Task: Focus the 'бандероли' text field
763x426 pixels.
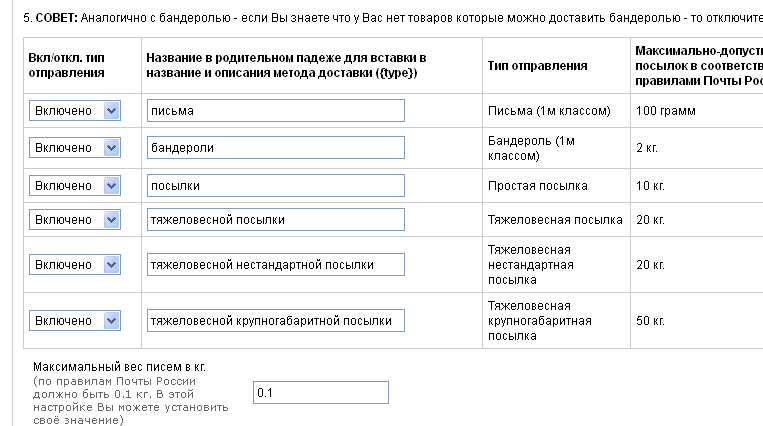Action: click(275, 148)
